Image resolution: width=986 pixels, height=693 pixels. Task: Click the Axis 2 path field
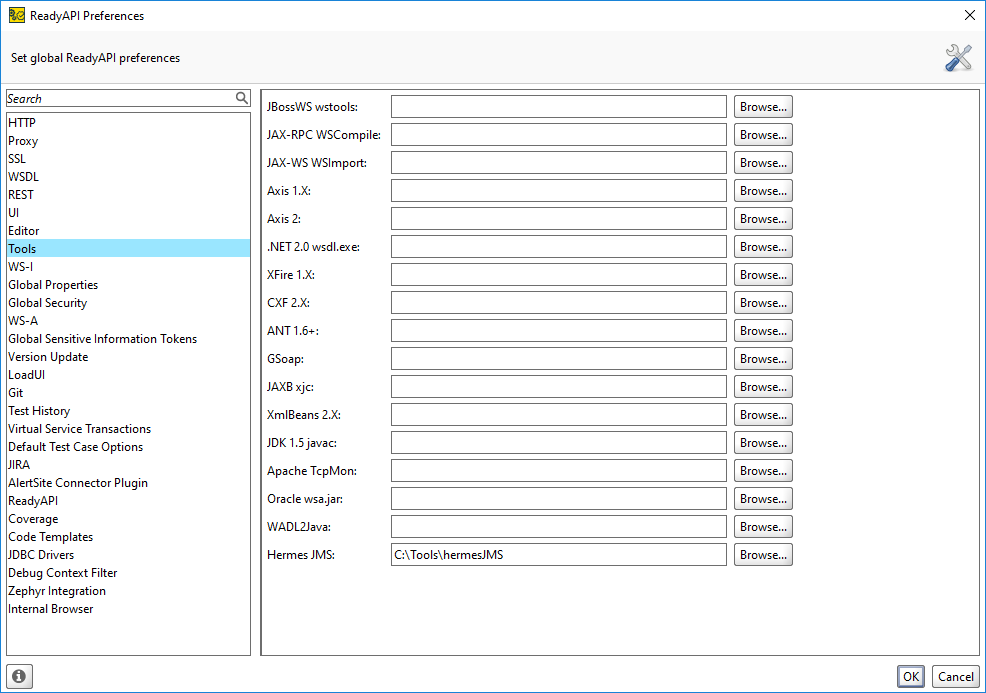(558, 219)
